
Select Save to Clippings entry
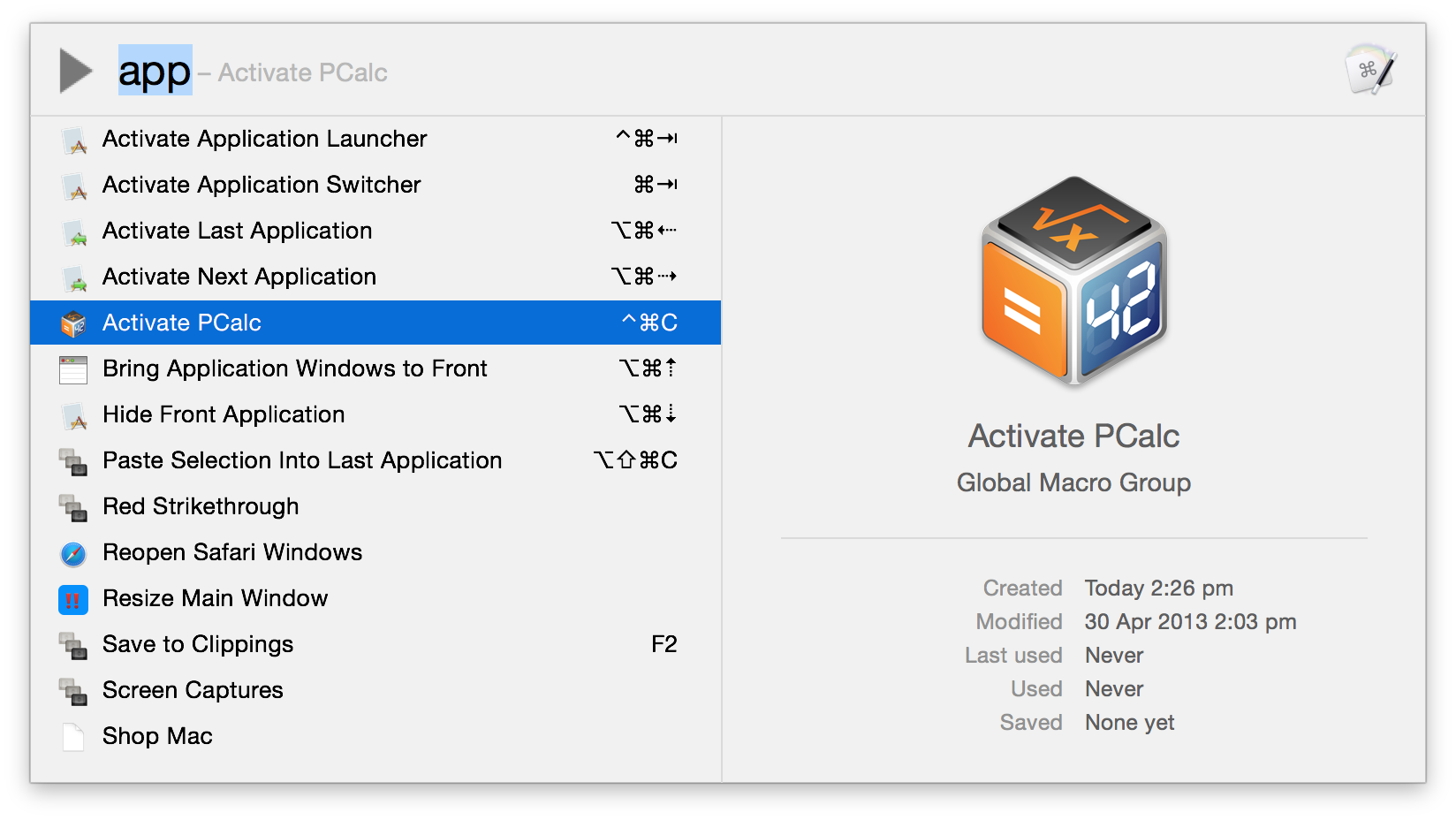coord(198,644)
